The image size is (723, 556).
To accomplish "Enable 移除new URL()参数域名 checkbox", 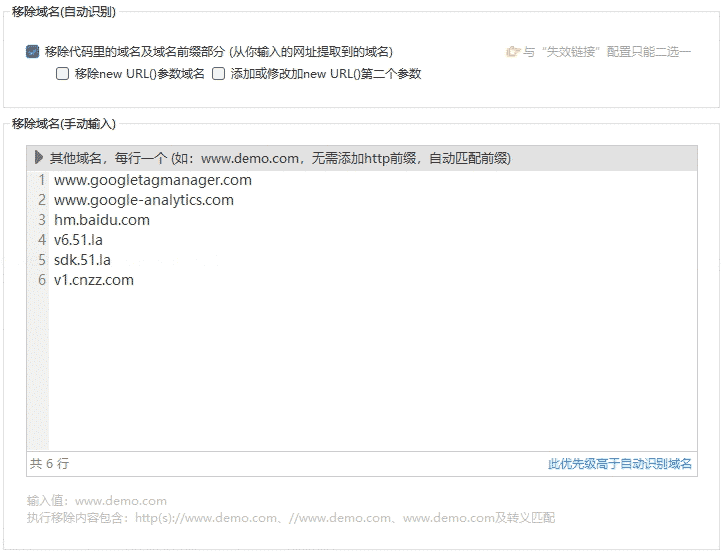I will click(62, 74).
